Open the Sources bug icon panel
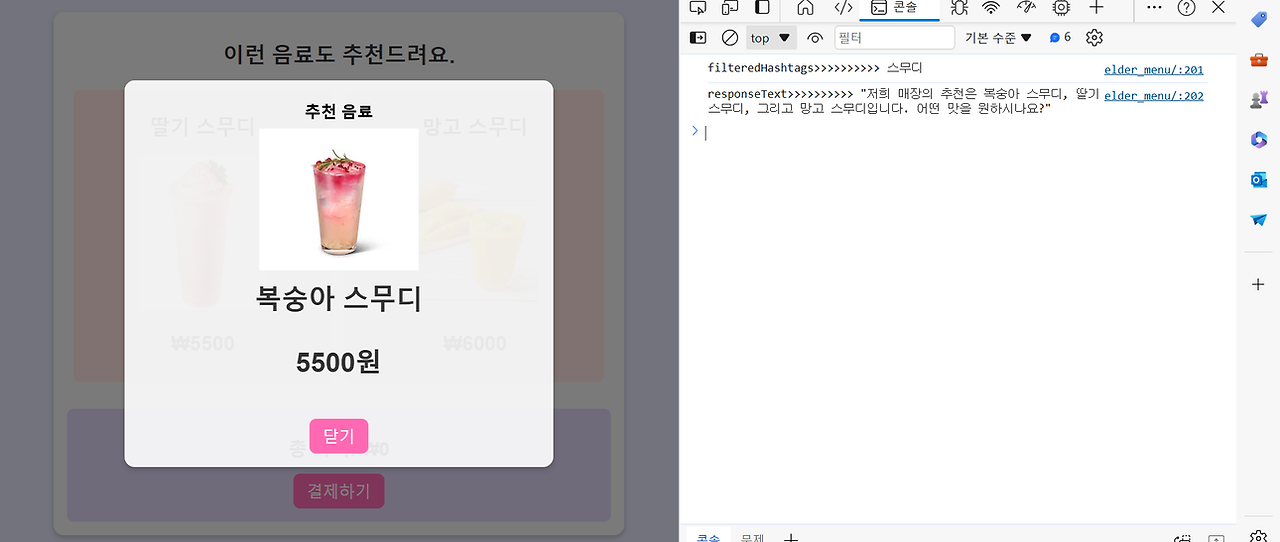This screenshot has height=542, width=1280. 959,8
